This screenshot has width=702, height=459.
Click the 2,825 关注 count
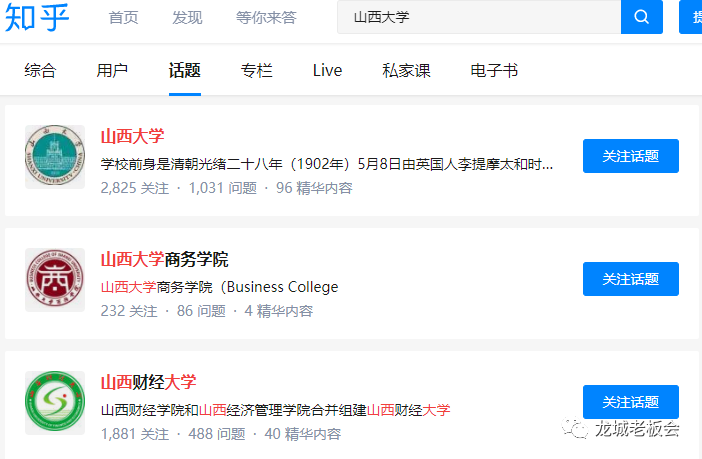click(x=135, y=188)
